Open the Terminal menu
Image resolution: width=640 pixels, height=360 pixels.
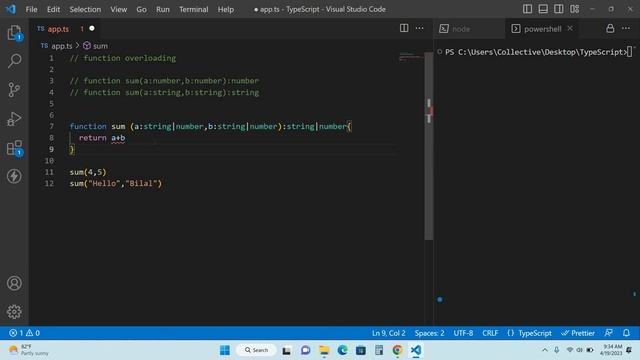pyautogui.click(x=193, y=9)
